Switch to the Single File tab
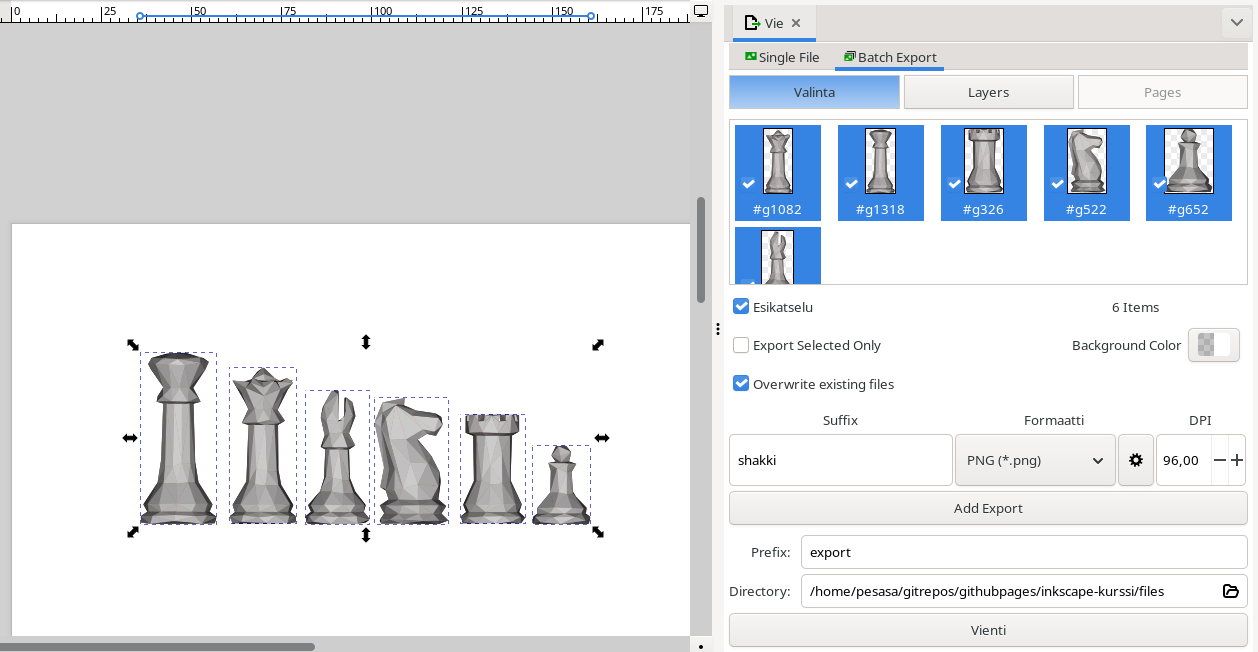The image size is (1258, 652). tap(782, 57)
